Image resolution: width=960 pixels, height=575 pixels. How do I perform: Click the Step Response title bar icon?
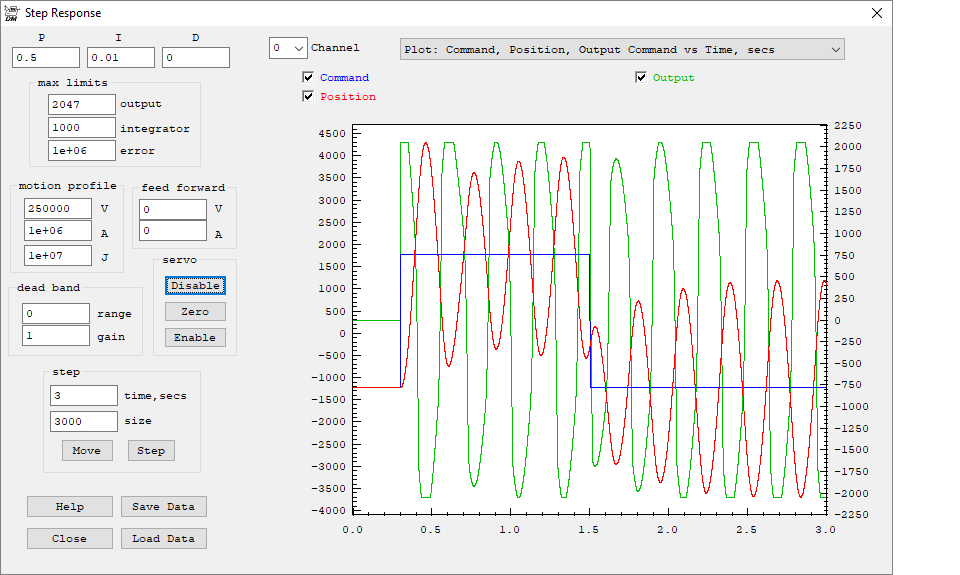click(x=12, y=13)
